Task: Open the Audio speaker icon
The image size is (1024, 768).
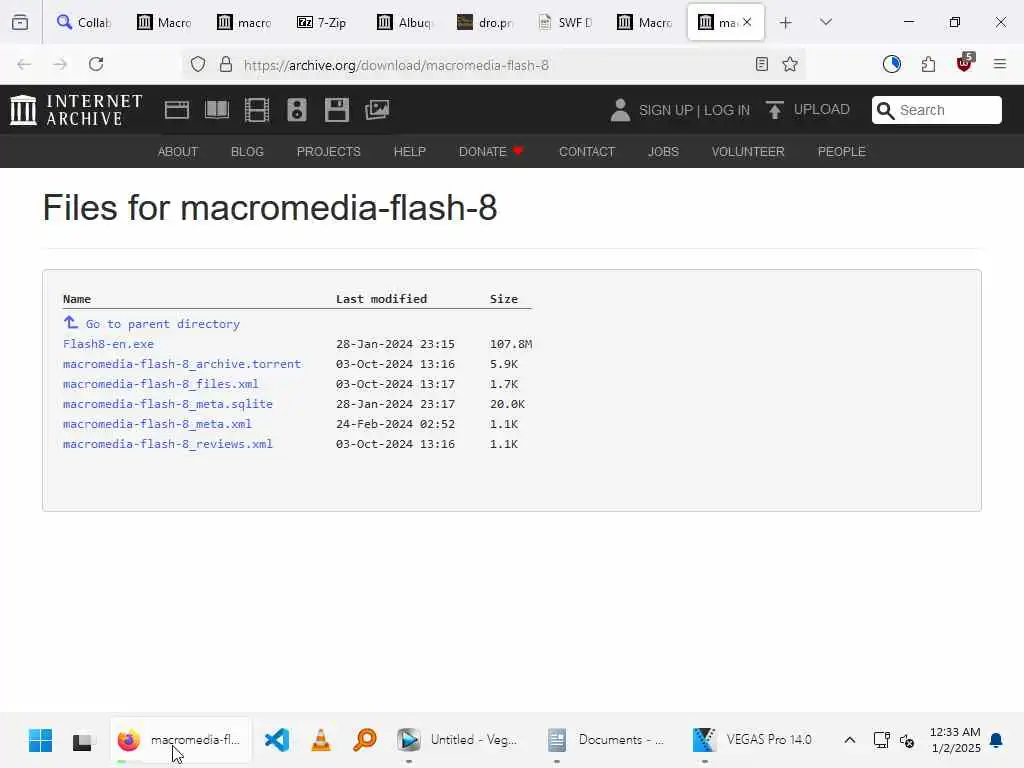Action: click(296, 110)
